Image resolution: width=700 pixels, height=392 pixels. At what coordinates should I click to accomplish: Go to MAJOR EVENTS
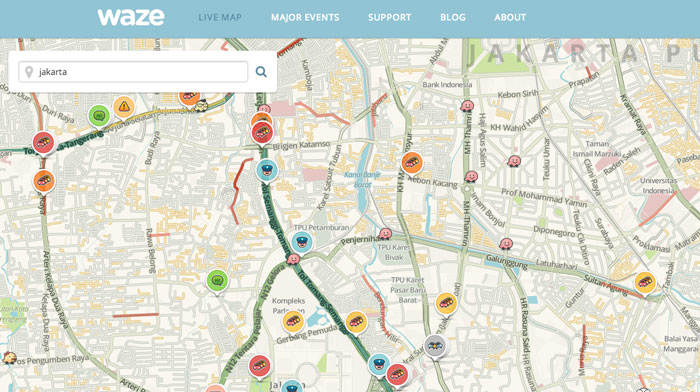click(x=305, y=17)
